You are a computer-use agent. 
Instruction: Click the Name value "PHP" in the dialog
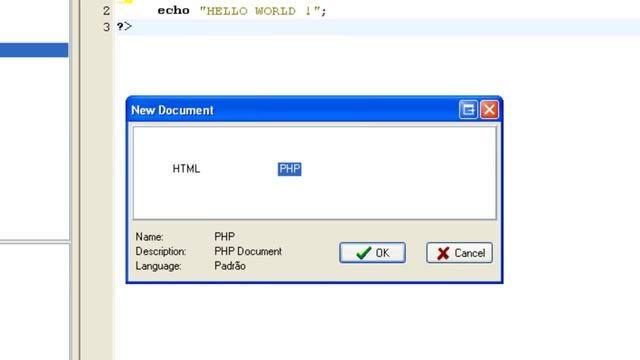coord(224,237)
